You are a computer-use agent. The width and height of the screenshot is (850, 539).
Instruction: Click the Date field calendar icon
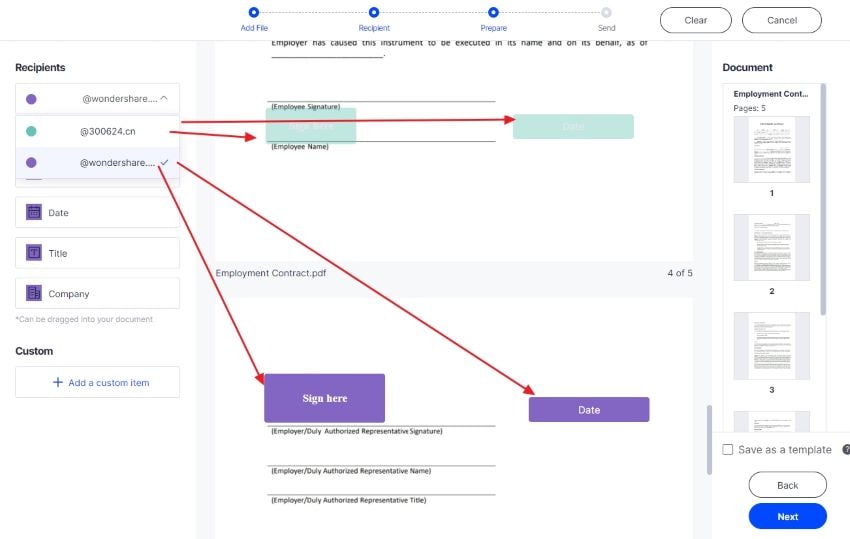[34, 212]
